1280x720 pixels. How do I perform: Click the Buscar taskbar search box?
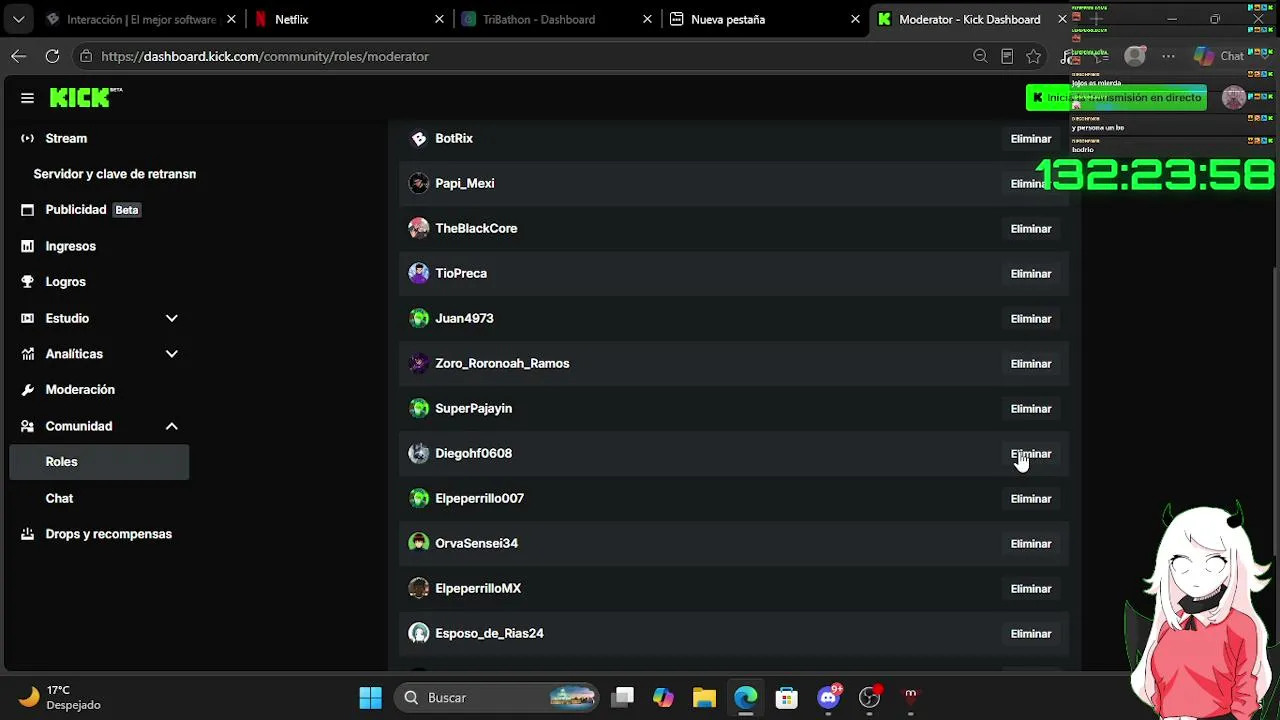[x=497, y=697]
